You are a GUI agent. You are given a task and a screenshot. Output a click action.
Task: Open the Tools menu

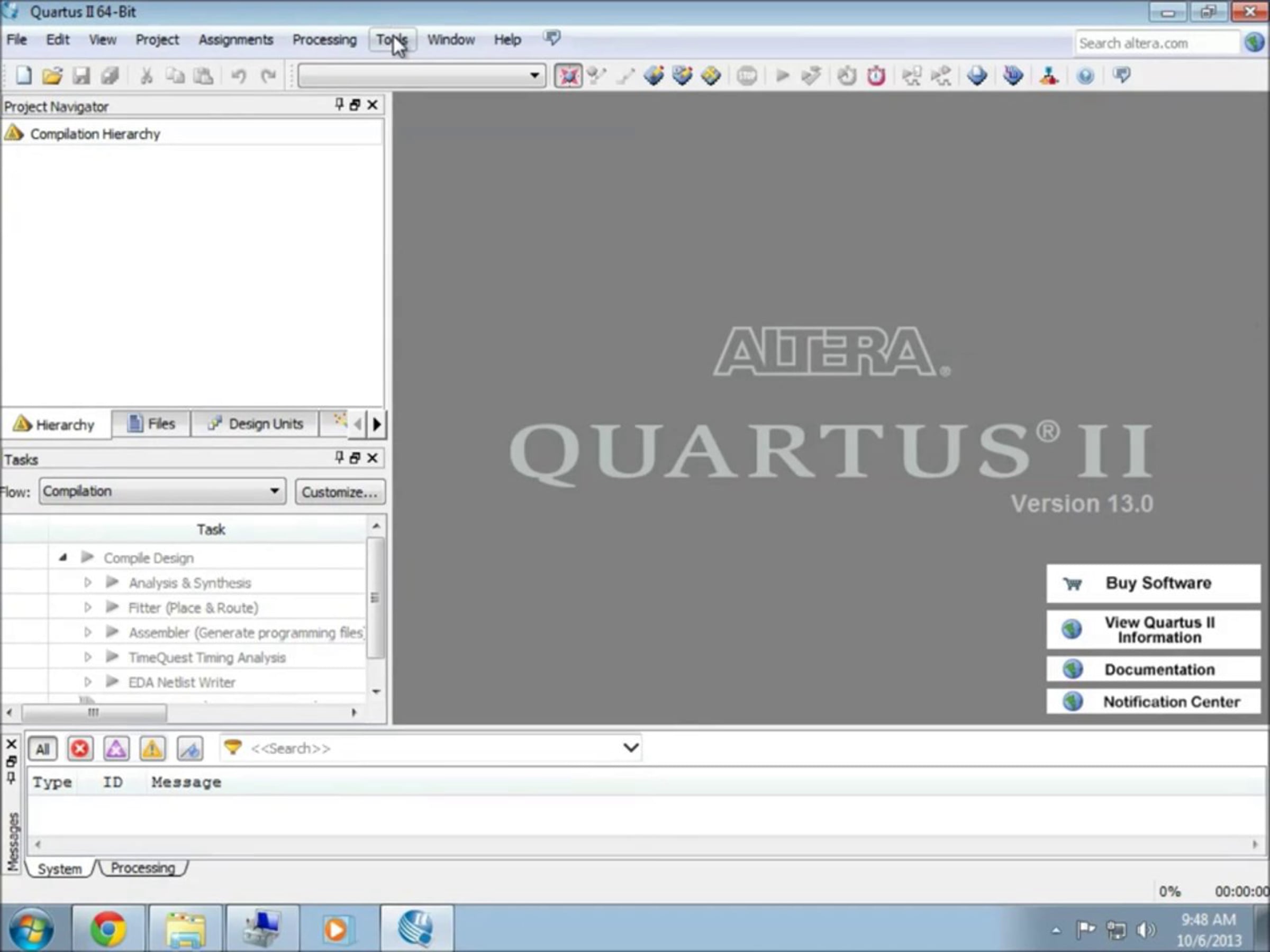[x=393, y=40]
